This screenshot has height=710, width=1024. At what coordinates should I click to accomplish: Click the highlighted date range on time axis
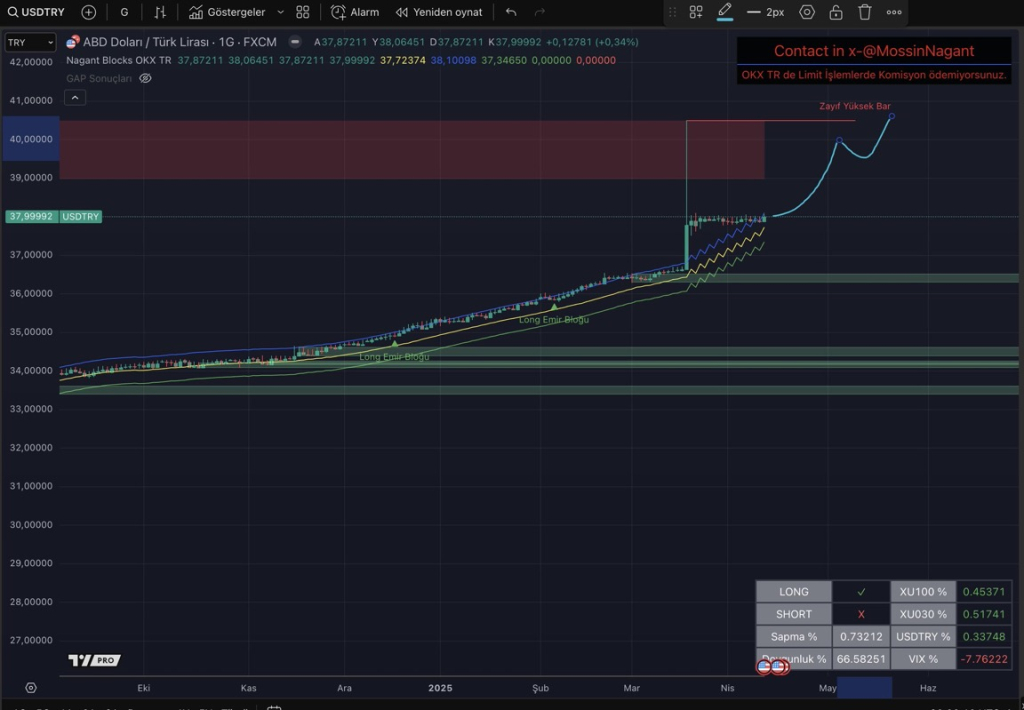coord(865,688)
